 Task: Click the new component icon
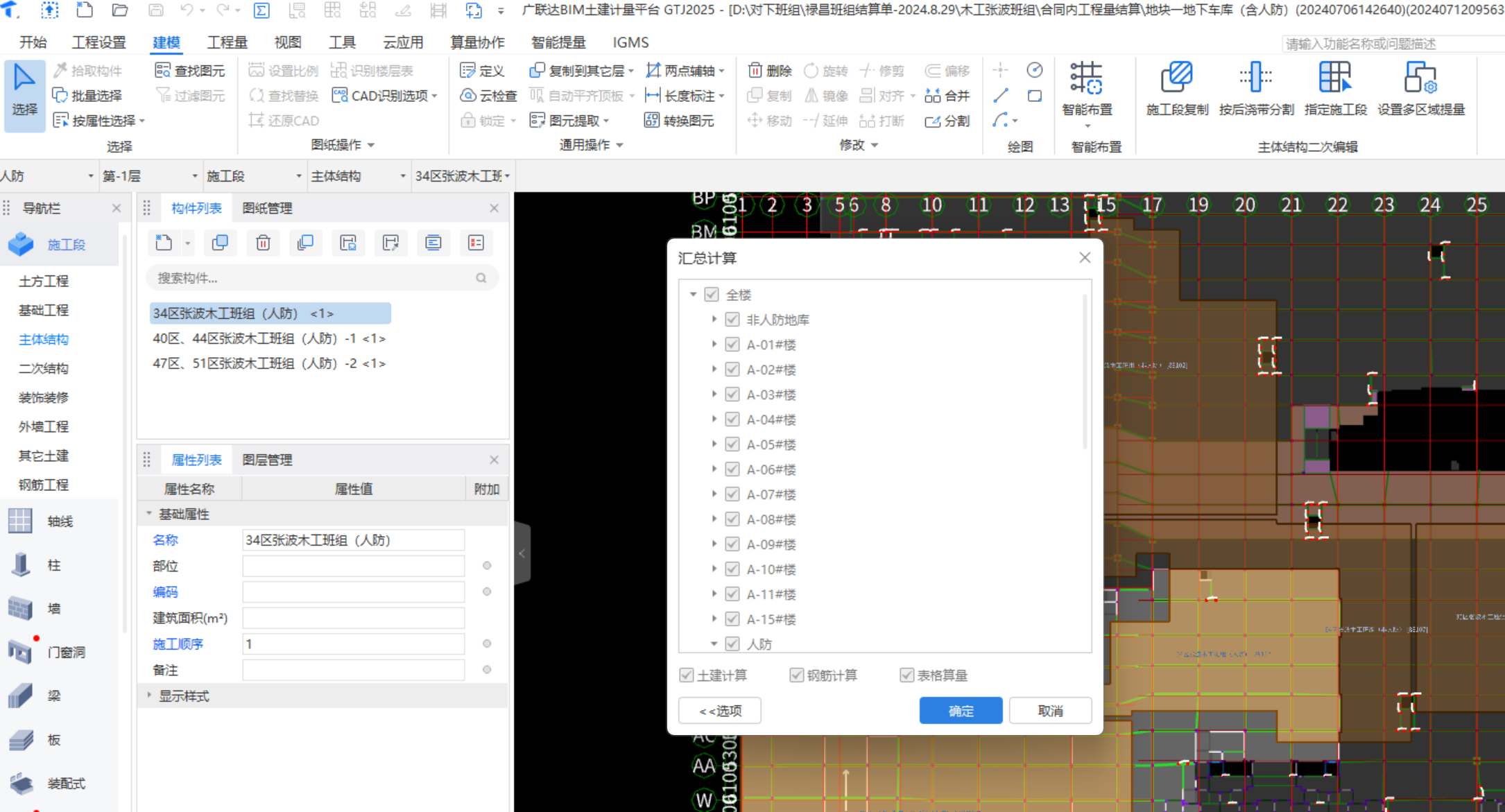tap(164, 243)
